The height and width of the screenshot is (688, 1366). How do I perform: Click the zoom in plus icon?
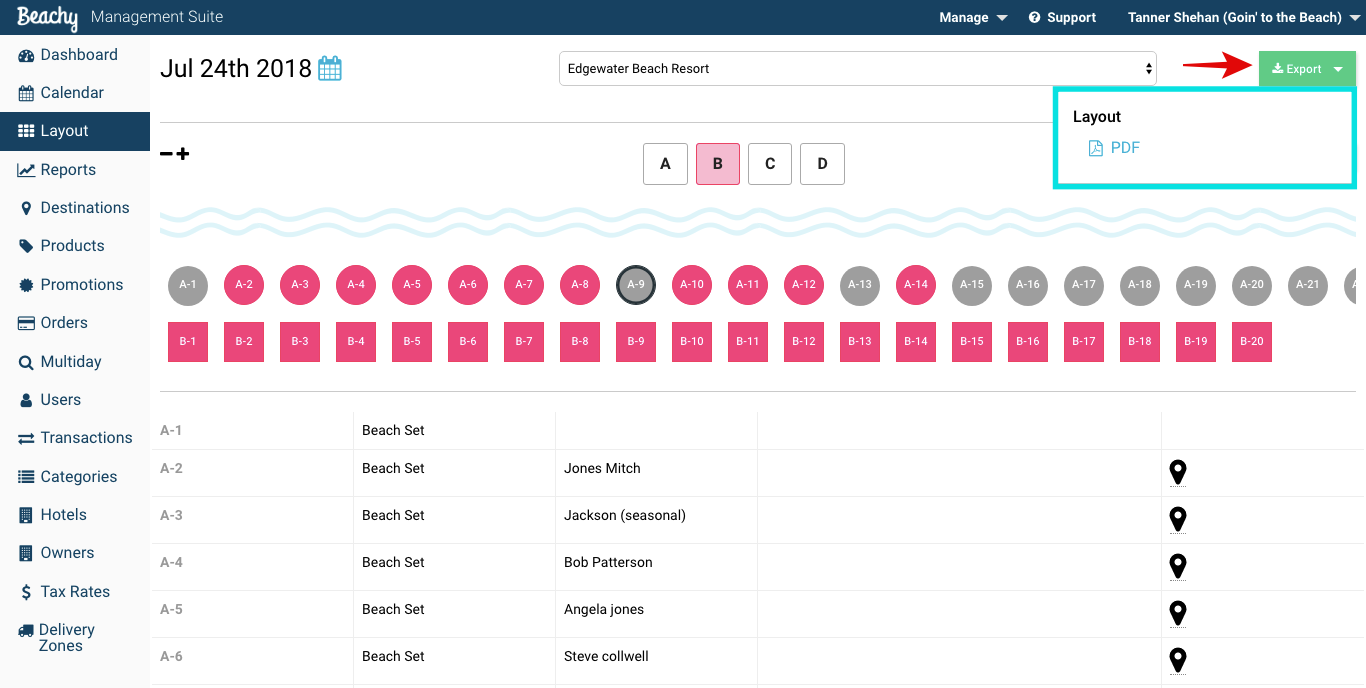point(183,154)
